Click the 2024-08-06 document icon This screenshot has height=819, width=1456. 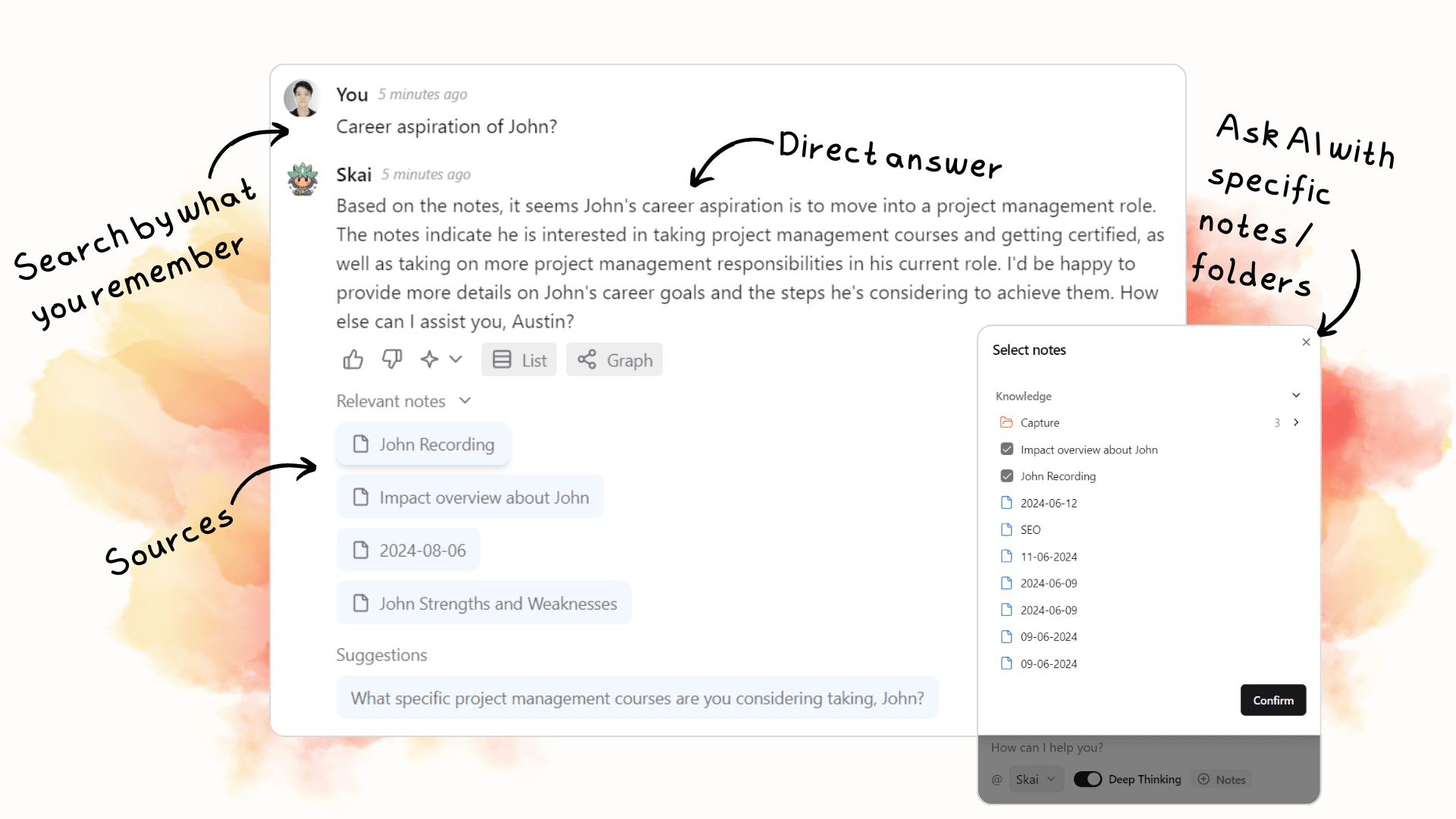[361, 550]
